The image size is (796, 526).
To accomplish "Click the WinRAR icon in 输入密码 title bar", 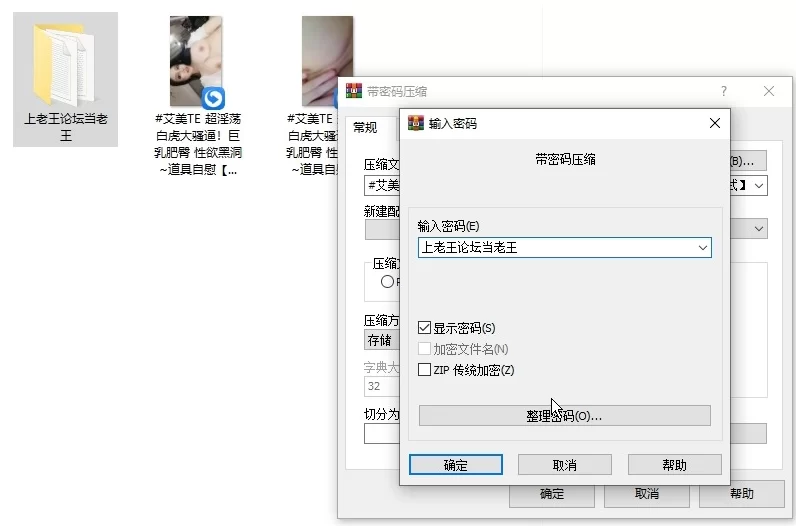I will point(416,123).
